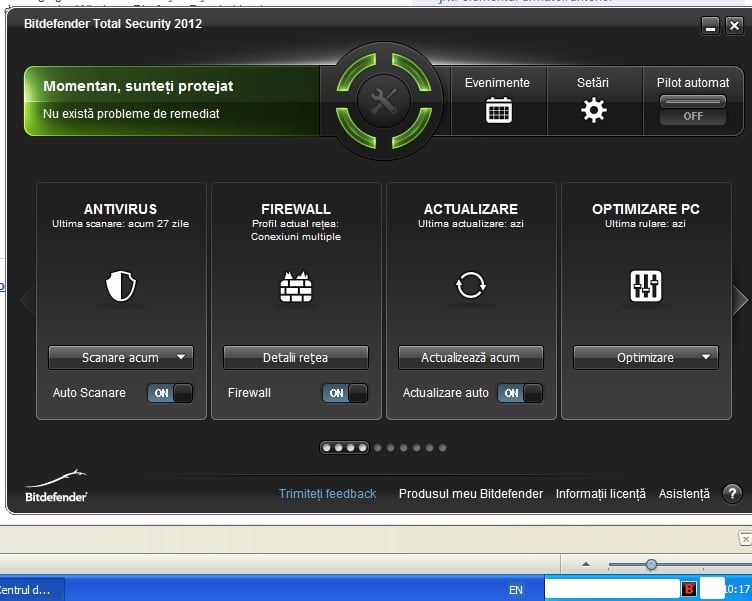Select the highlighted first page indicator group
752x601 pixels.
(x=344, y=448)
